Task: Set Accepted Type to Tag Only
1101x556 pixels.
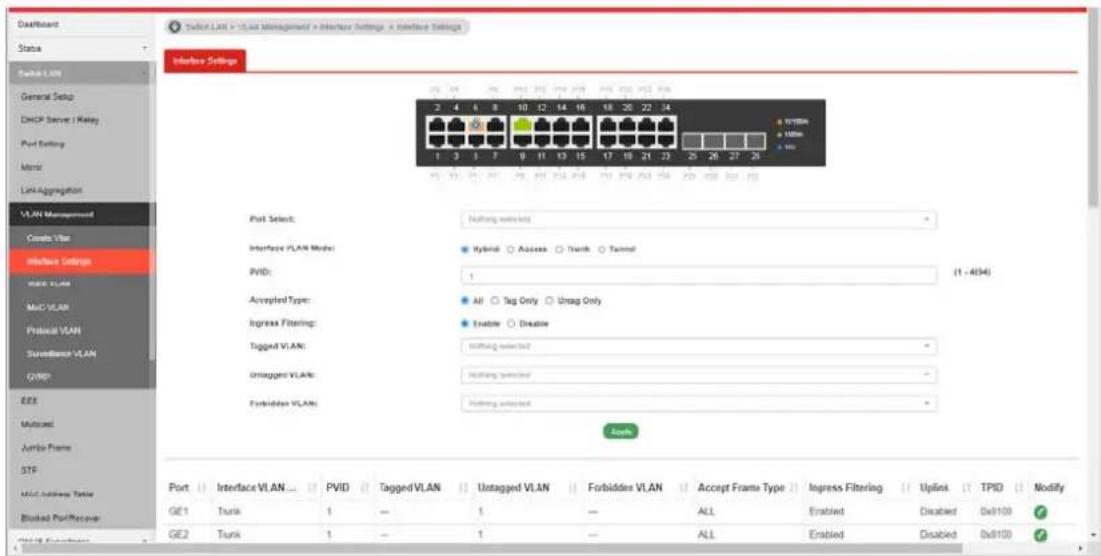Action: (x=495, y=300)
